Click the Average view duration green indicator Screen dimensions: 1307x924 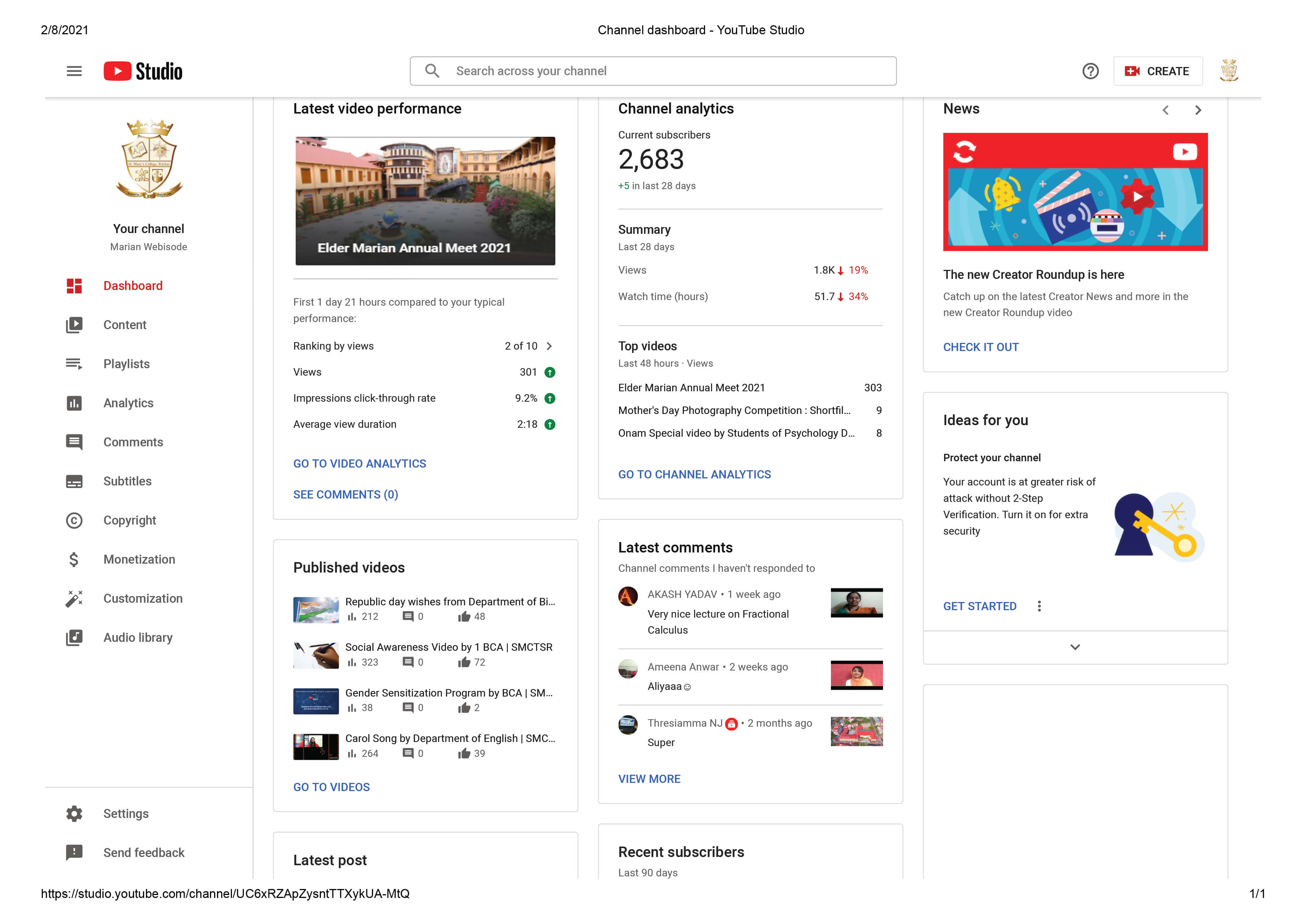tap(549, 425)
